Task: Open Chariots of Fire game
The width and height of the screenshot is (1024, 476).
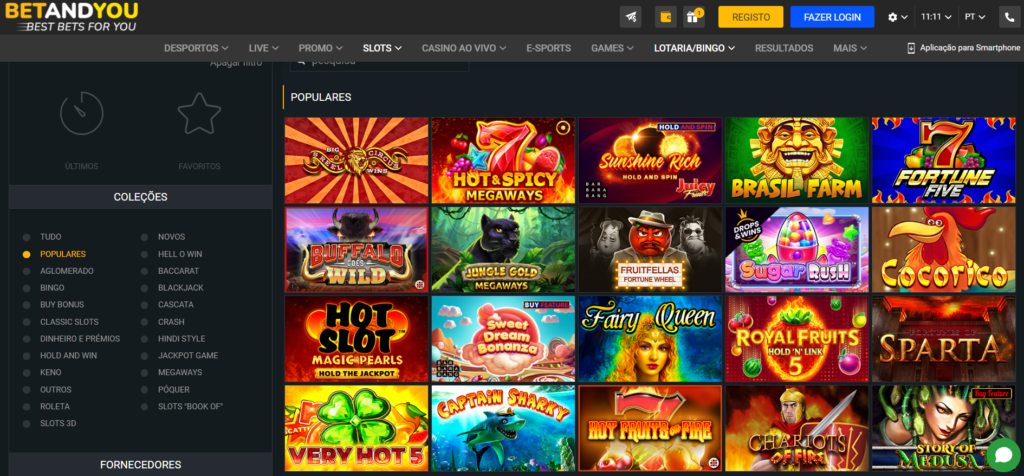Action: click(797, 428)
